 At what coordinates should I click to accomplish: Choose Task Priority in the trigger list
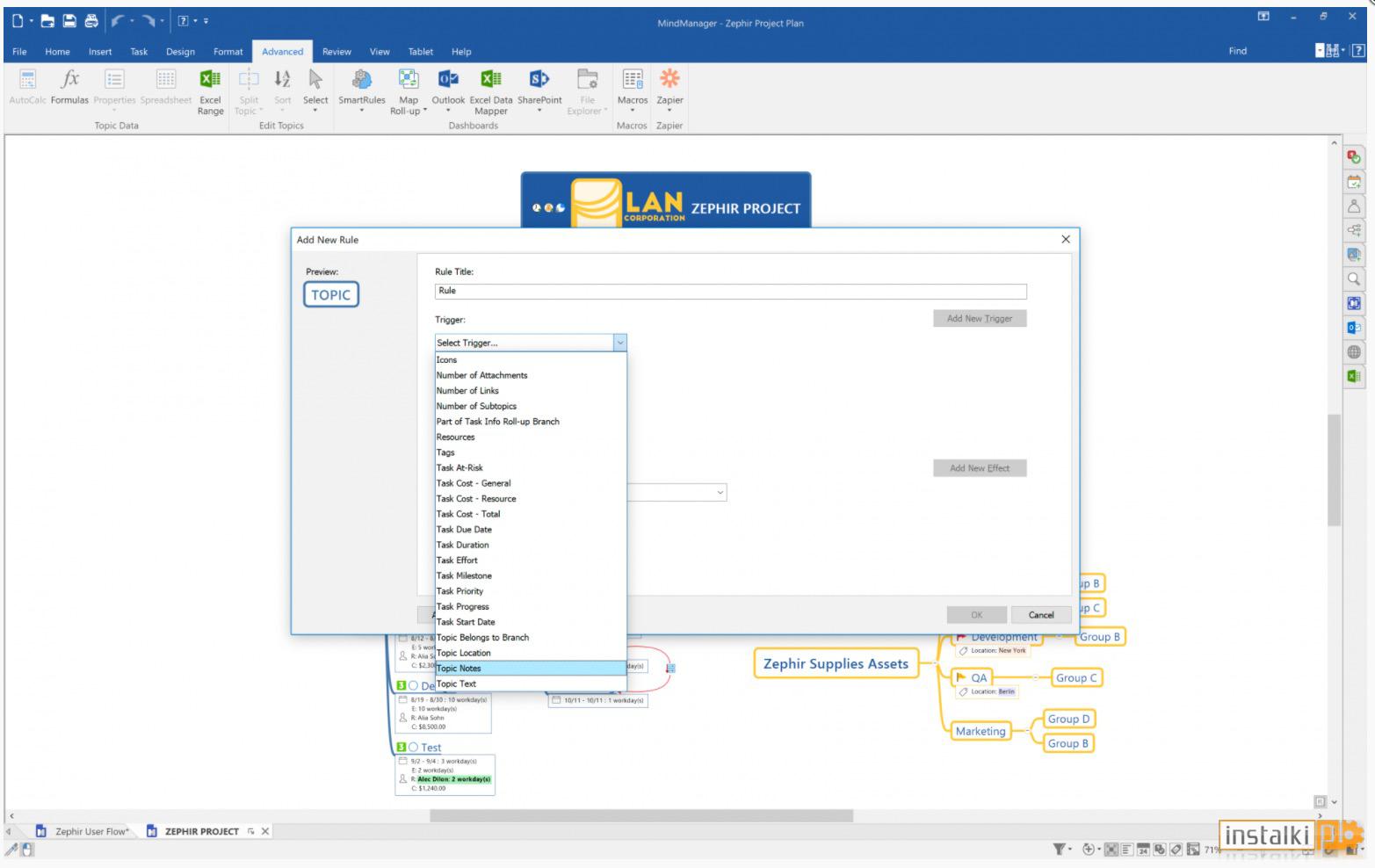pyautogui.click(x=531, y=591)
